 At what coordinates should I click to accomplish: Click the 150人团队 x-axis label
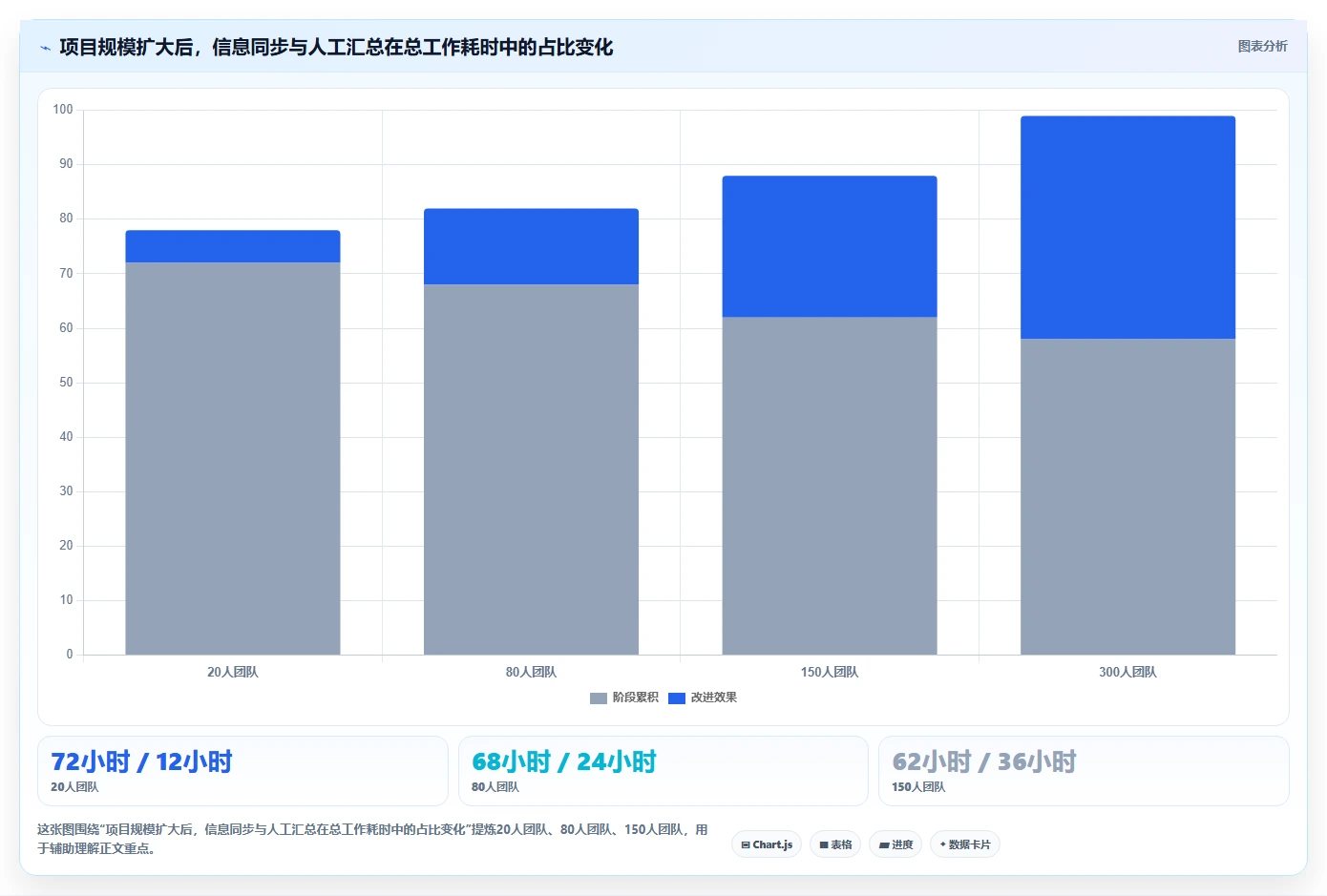830,672
